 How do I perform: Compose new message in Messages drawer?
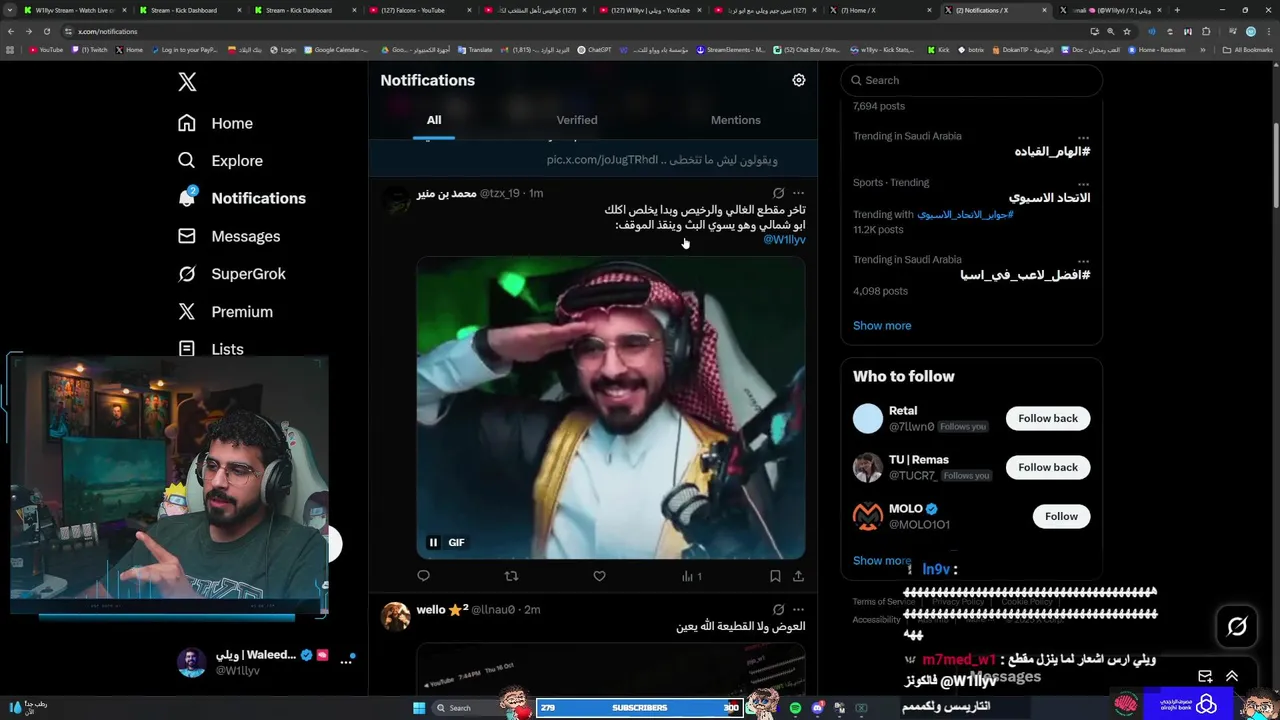[x=1205, y=677]
